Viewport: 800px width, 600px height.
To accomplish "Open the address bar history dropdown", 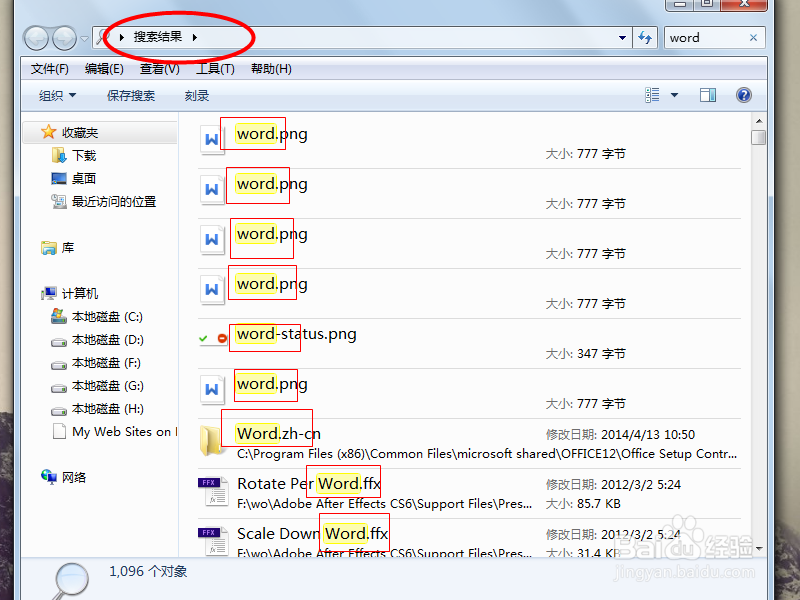I will tap(622, 37).
